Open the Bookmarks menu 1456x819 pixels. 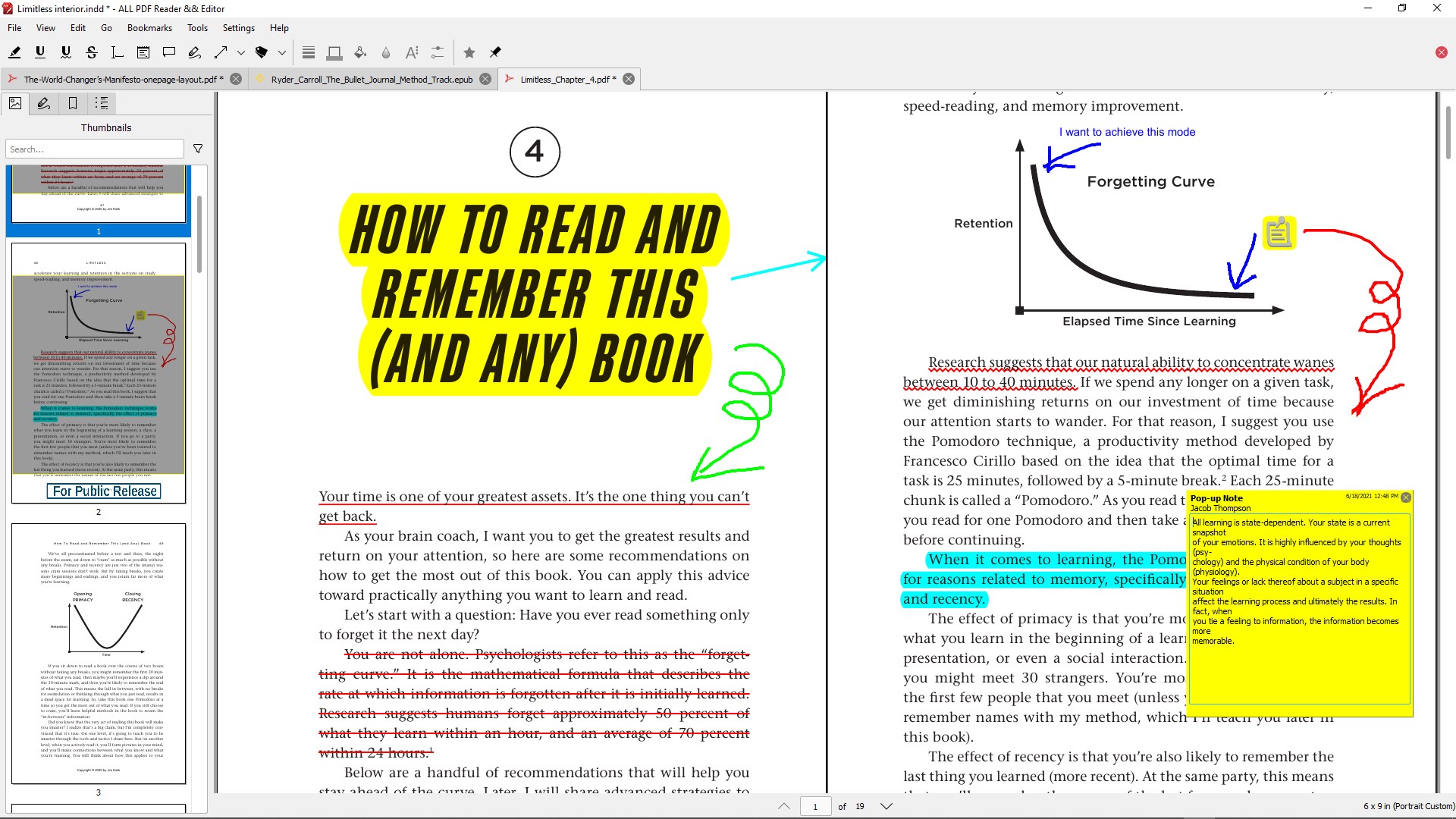[149, 28]
